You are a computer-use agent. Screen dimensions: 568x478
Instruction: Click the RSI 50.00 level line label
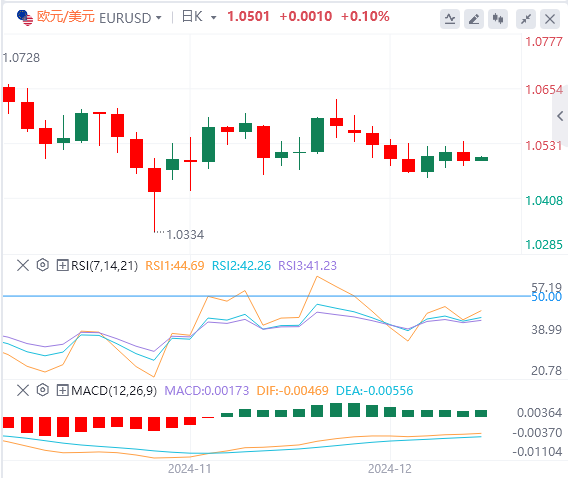point(546,297)
